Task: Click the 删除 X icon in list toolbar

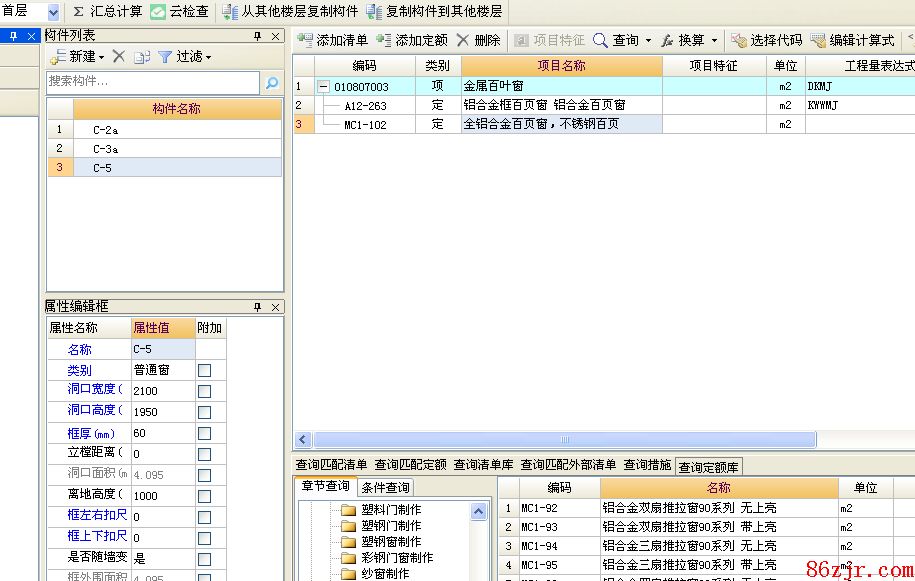Action: (x=463, y=40)
